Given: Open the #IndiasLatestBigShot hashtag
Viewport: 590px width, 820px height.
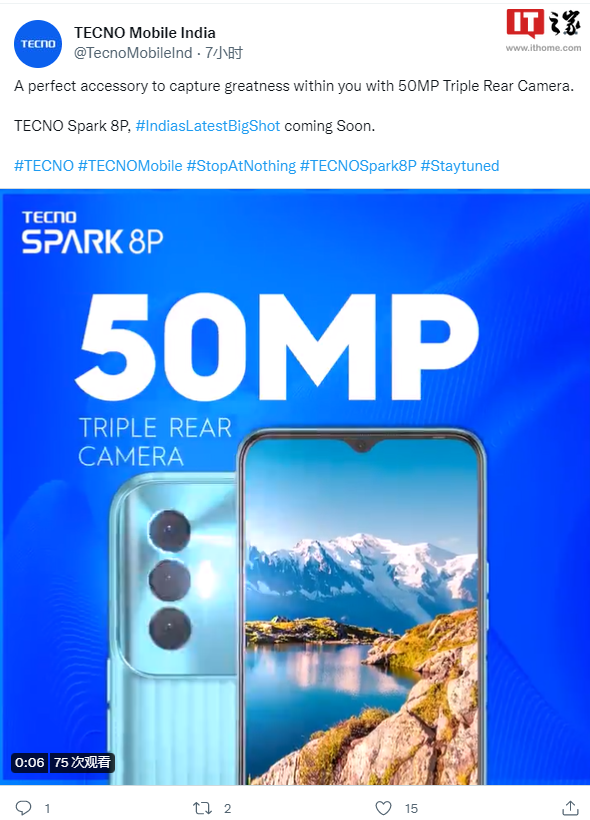Looking at the screenshot, I should tap(208, 126).
